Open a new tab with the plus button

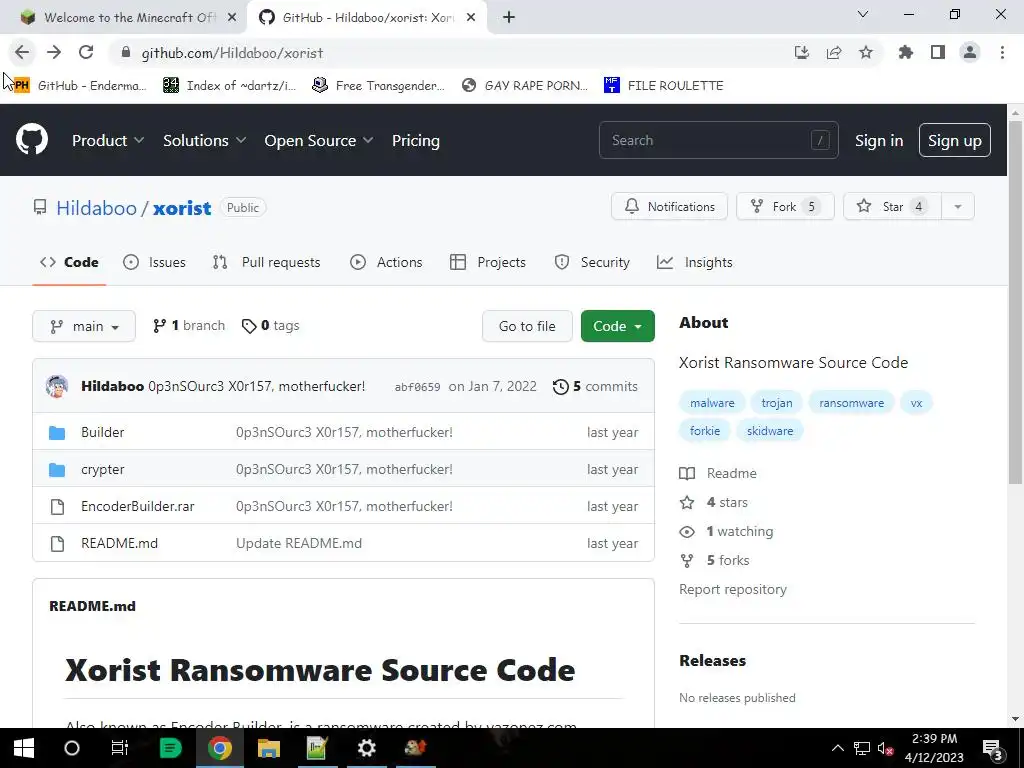pyautogui.click(x=509, y=18)
